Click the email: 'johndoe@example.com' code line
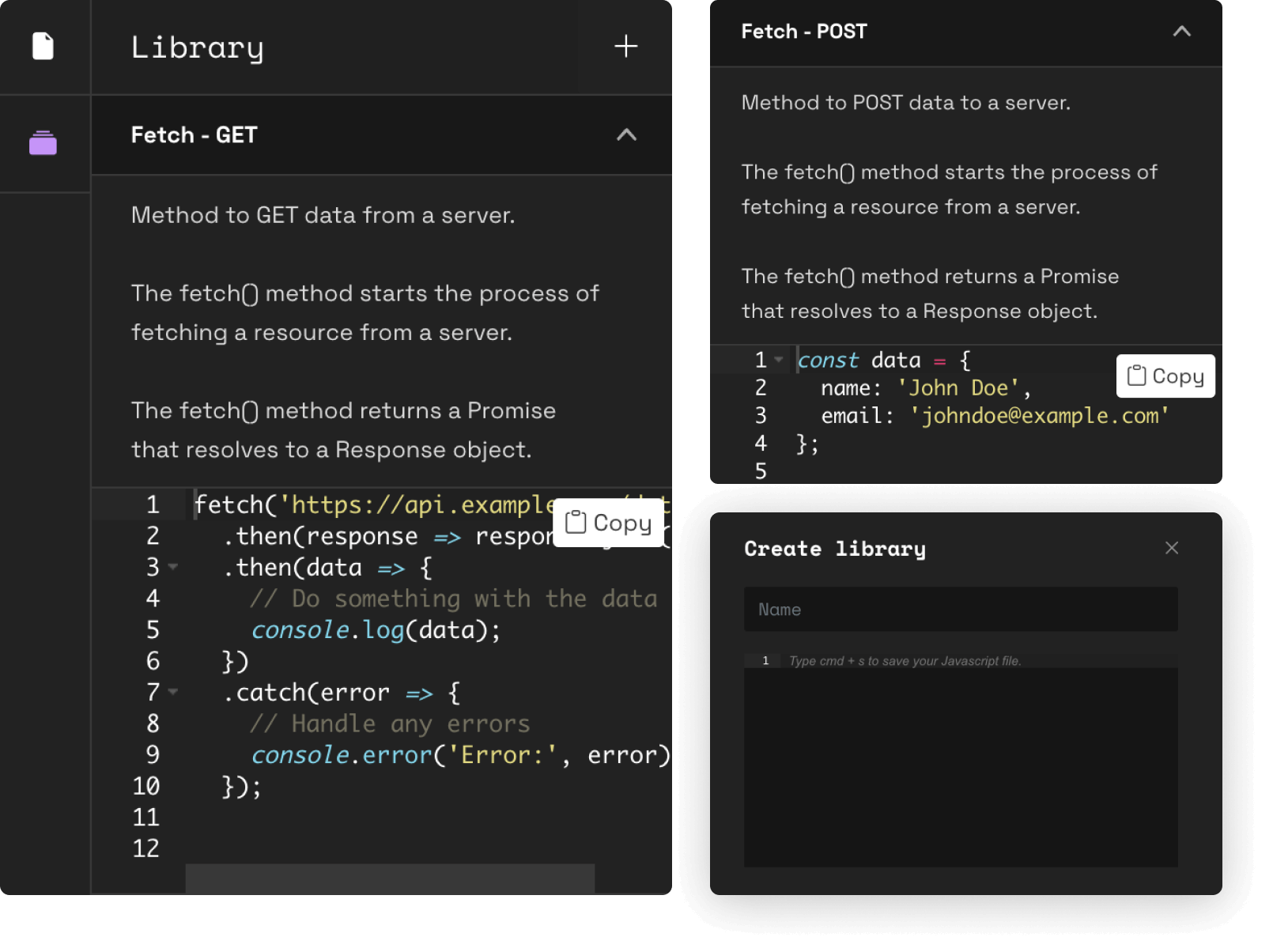Viewport: 1273px width, 952px height. click(995, 416)
